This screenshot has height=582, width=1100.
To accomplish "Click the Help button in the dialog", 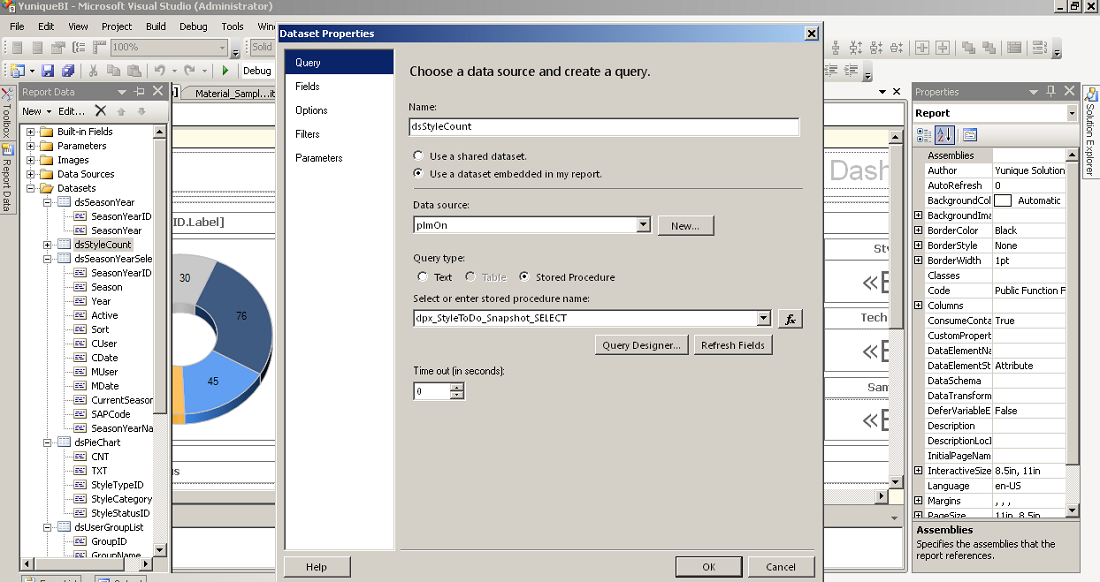I will (x=316, y=567).
